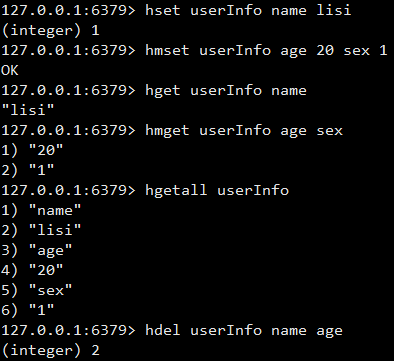Screen dimensions: 394x361
Task: Click the OK response text
Action: 10,70
